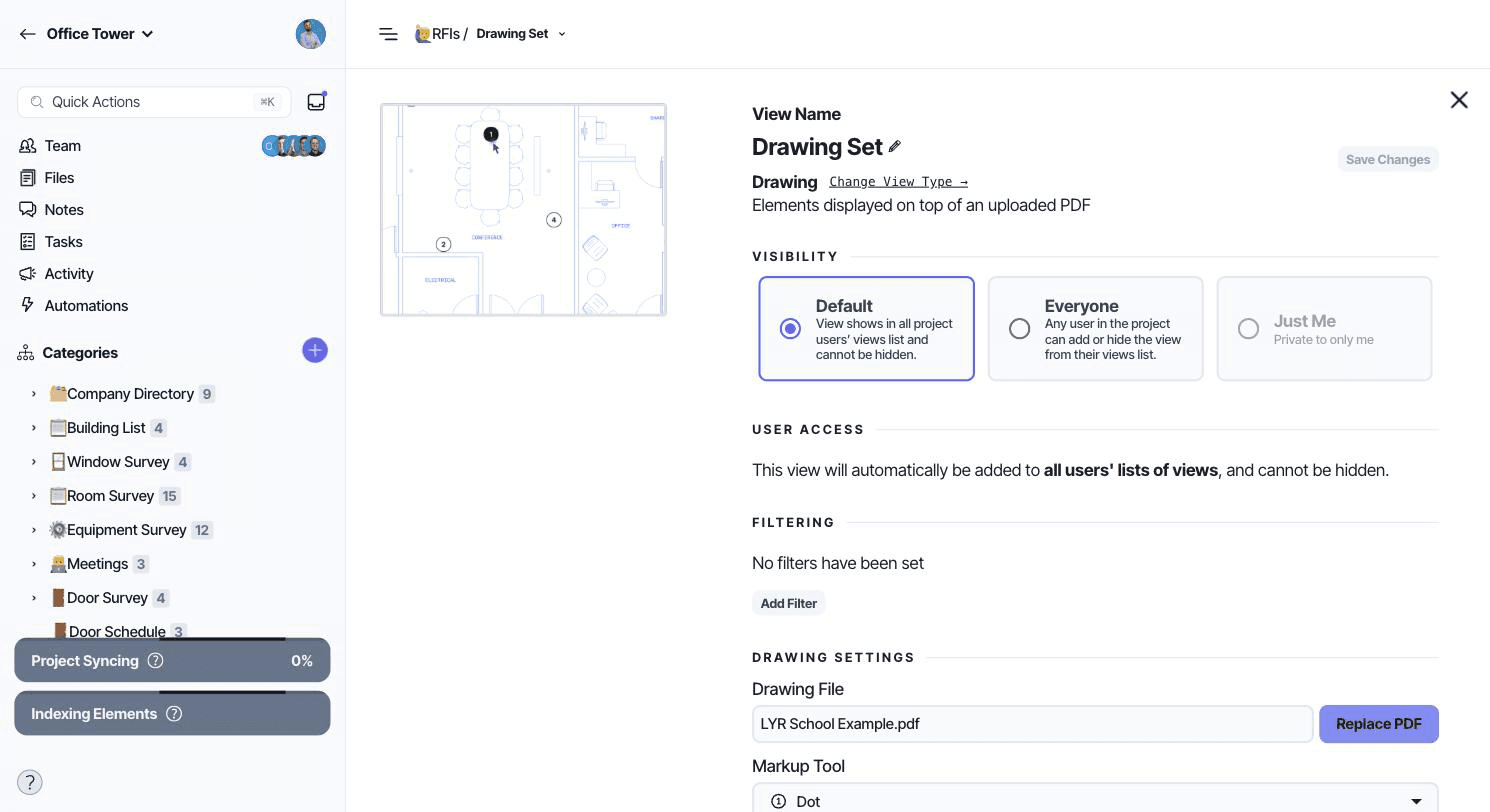Select the Default visibility option
This screenshot has width=1490, height=812.
866,329
